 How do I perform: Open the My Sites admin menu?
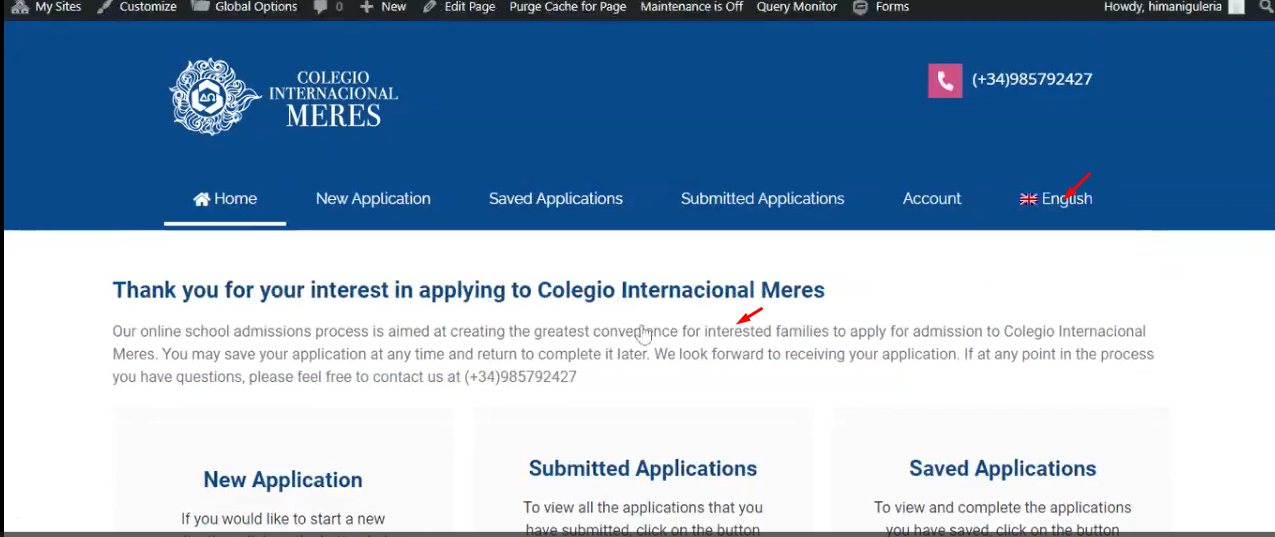(x=45, y=7)
